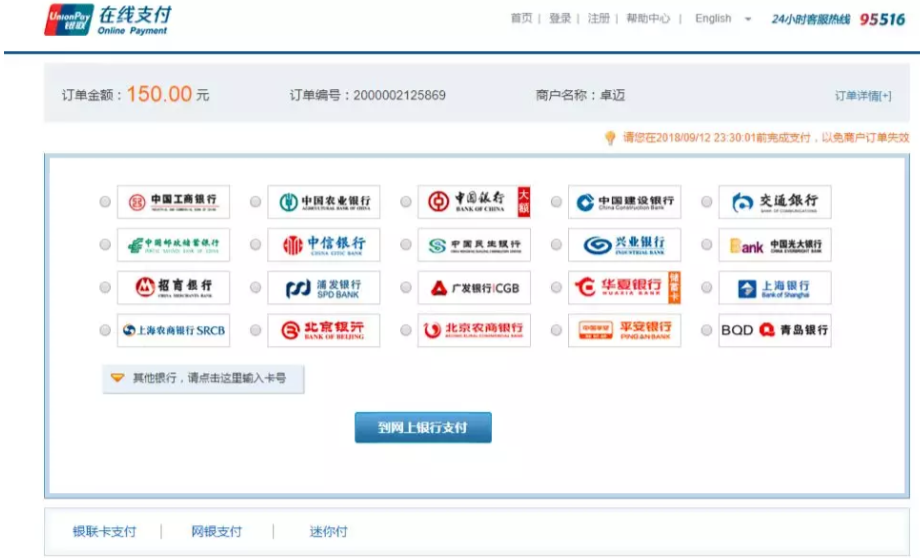This screenshot has height=558, width=920.
Task: Open the 帮助中心 link
Action: point(648,18)
